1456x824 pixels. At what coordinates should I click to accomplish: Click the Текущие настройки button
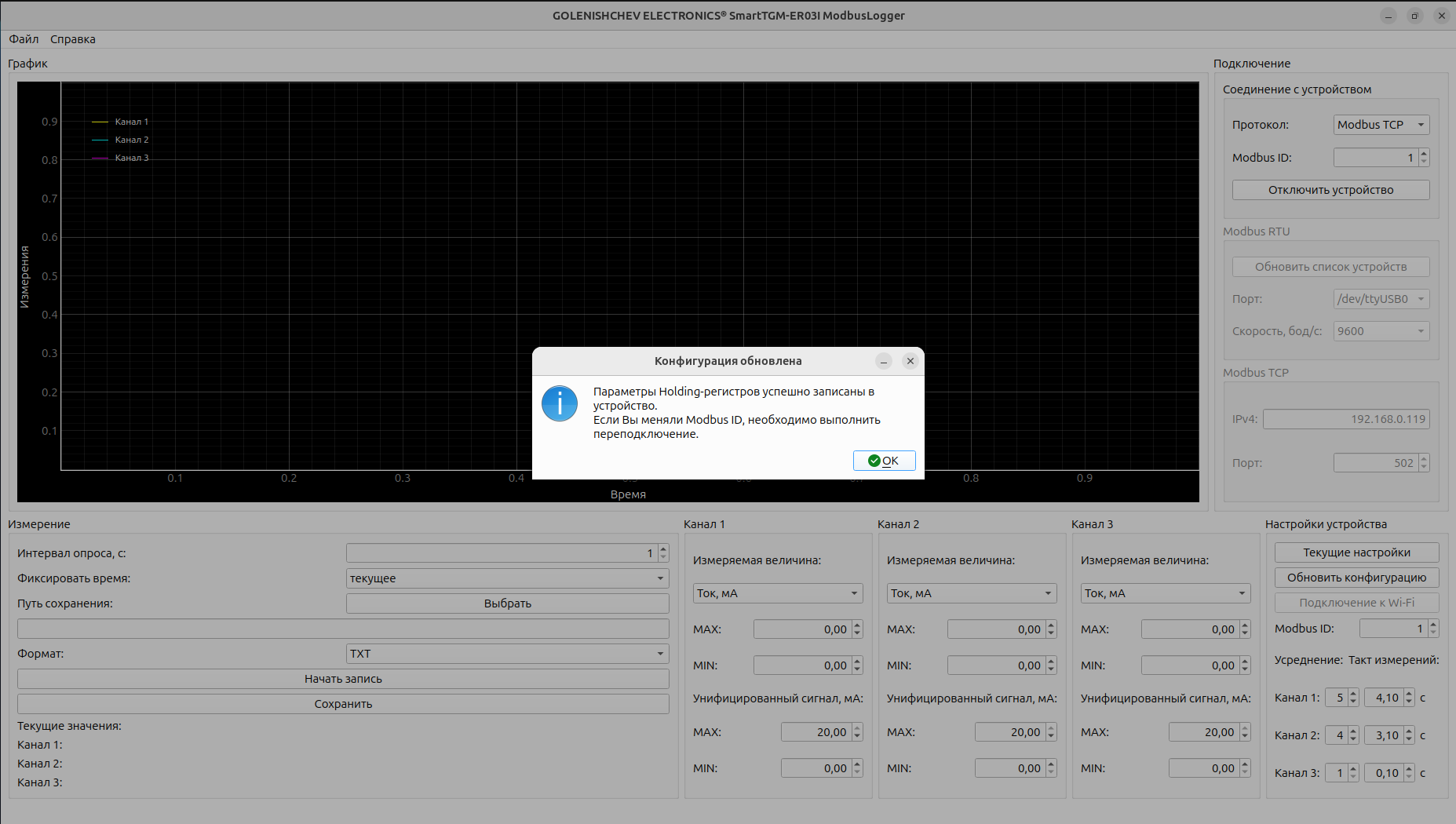tap(1356, 552)
